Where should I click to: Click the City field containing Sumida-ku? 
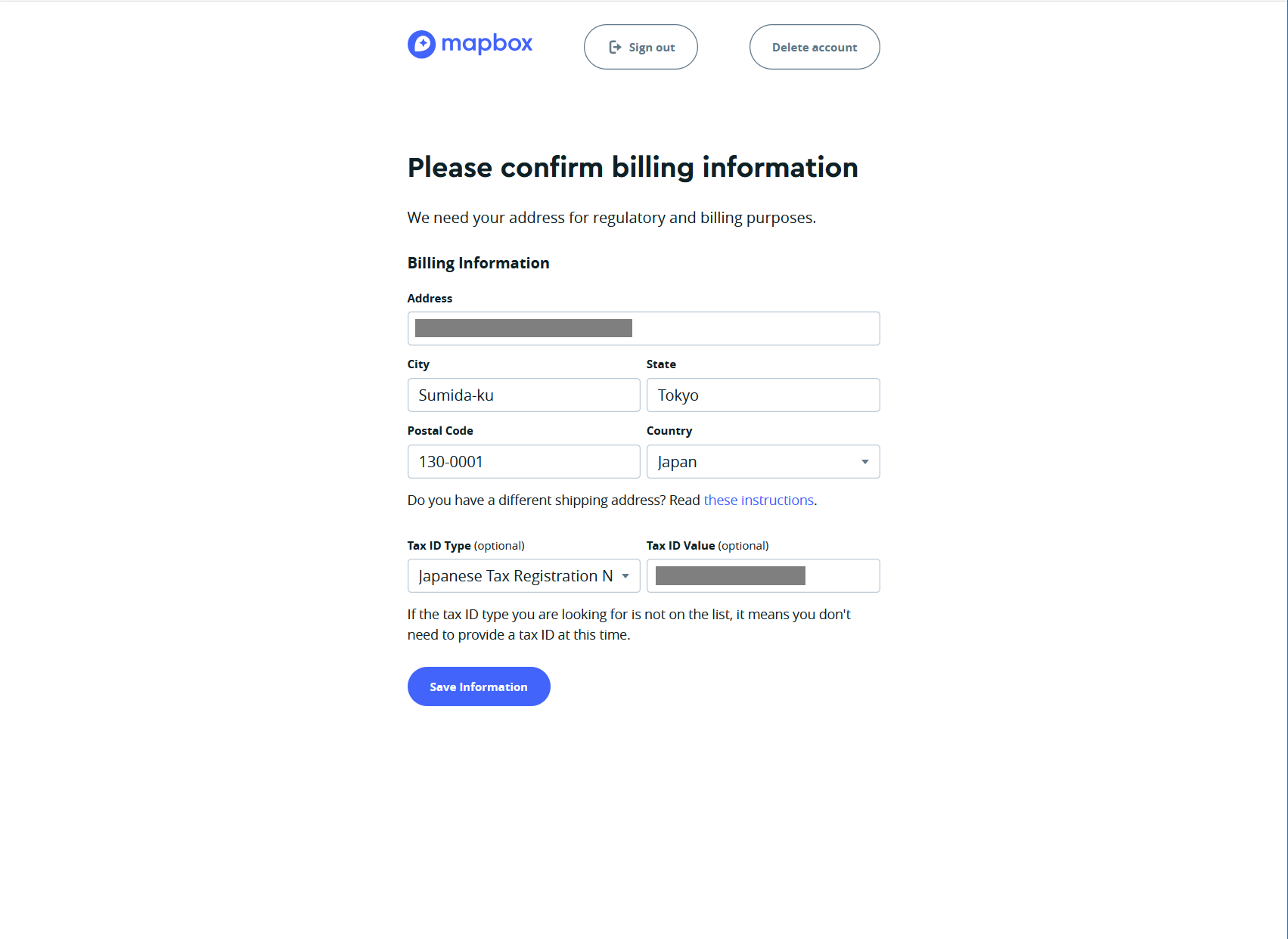523,395
